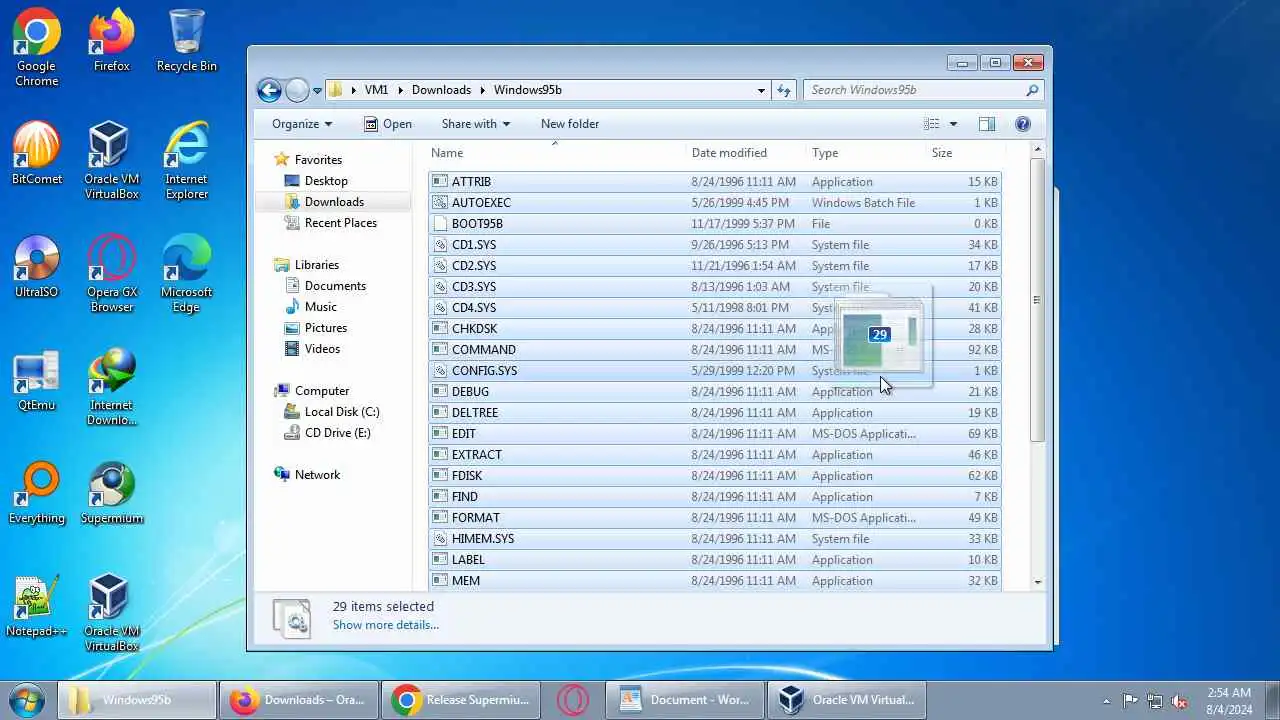Image resolution: width=1280 pixels, height=720 pixels.
Task: Sort by the Date modified column header
Action: (x=746, y=153)
